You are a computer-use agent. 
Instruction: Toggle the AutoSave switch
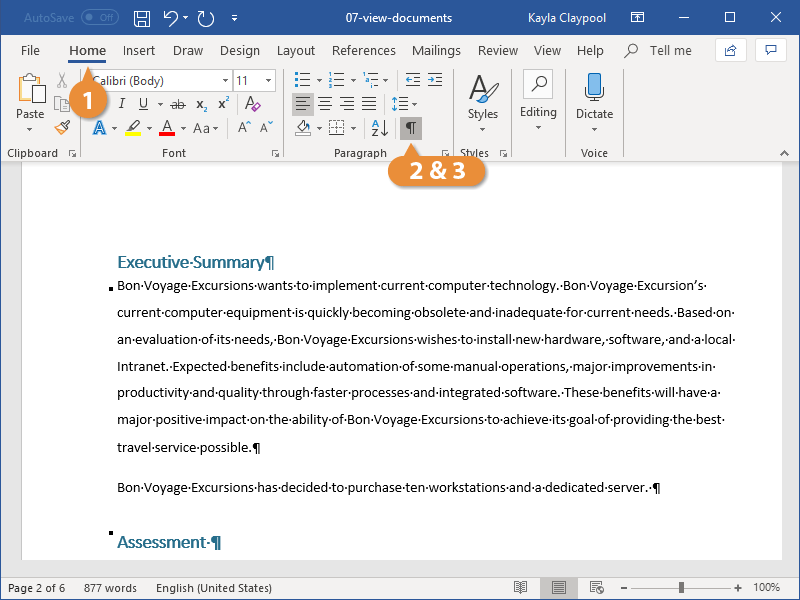click(99, 18)
